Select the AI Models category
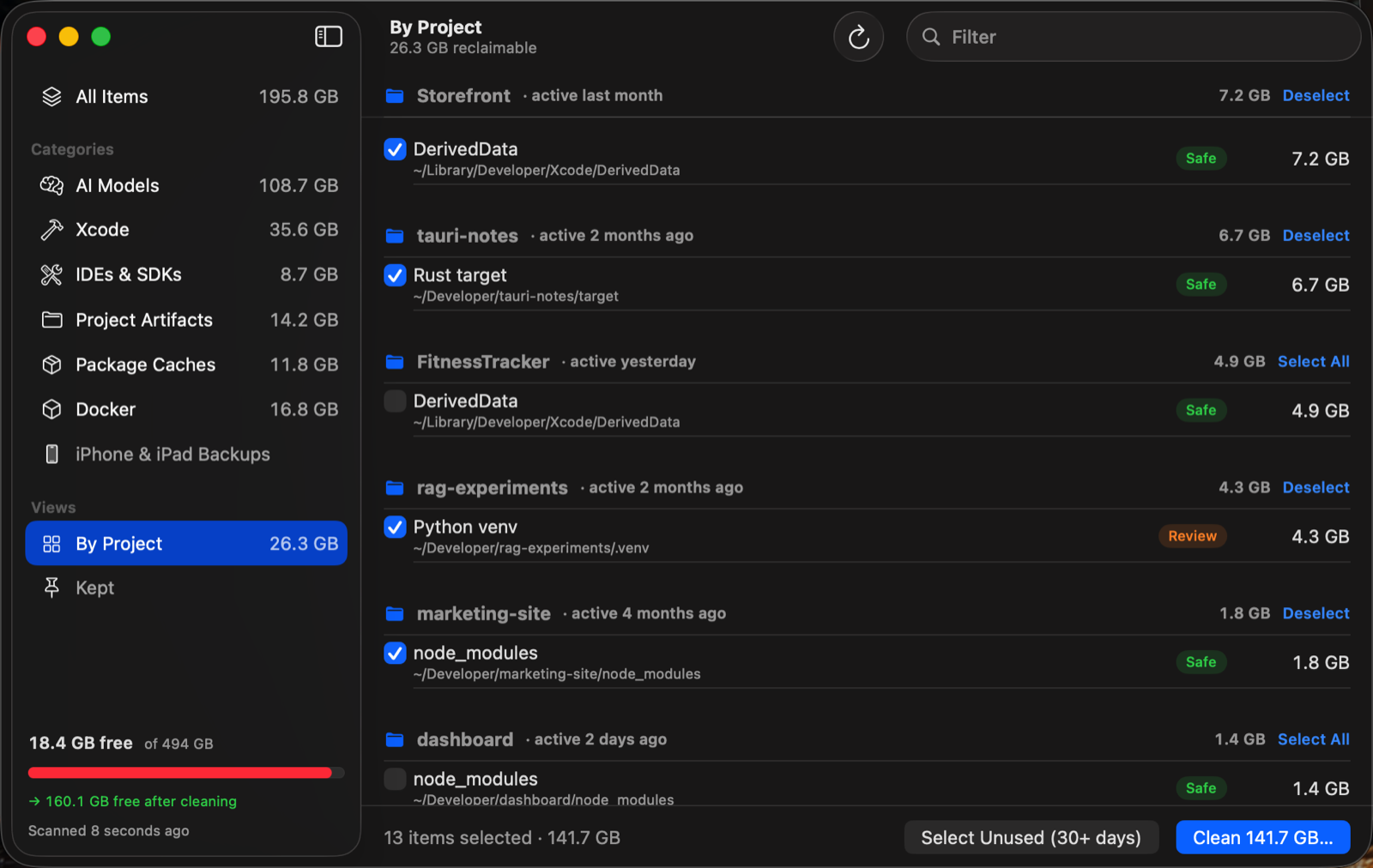Viewport: 1373px width, 868px height. click(x=186, y=185)
